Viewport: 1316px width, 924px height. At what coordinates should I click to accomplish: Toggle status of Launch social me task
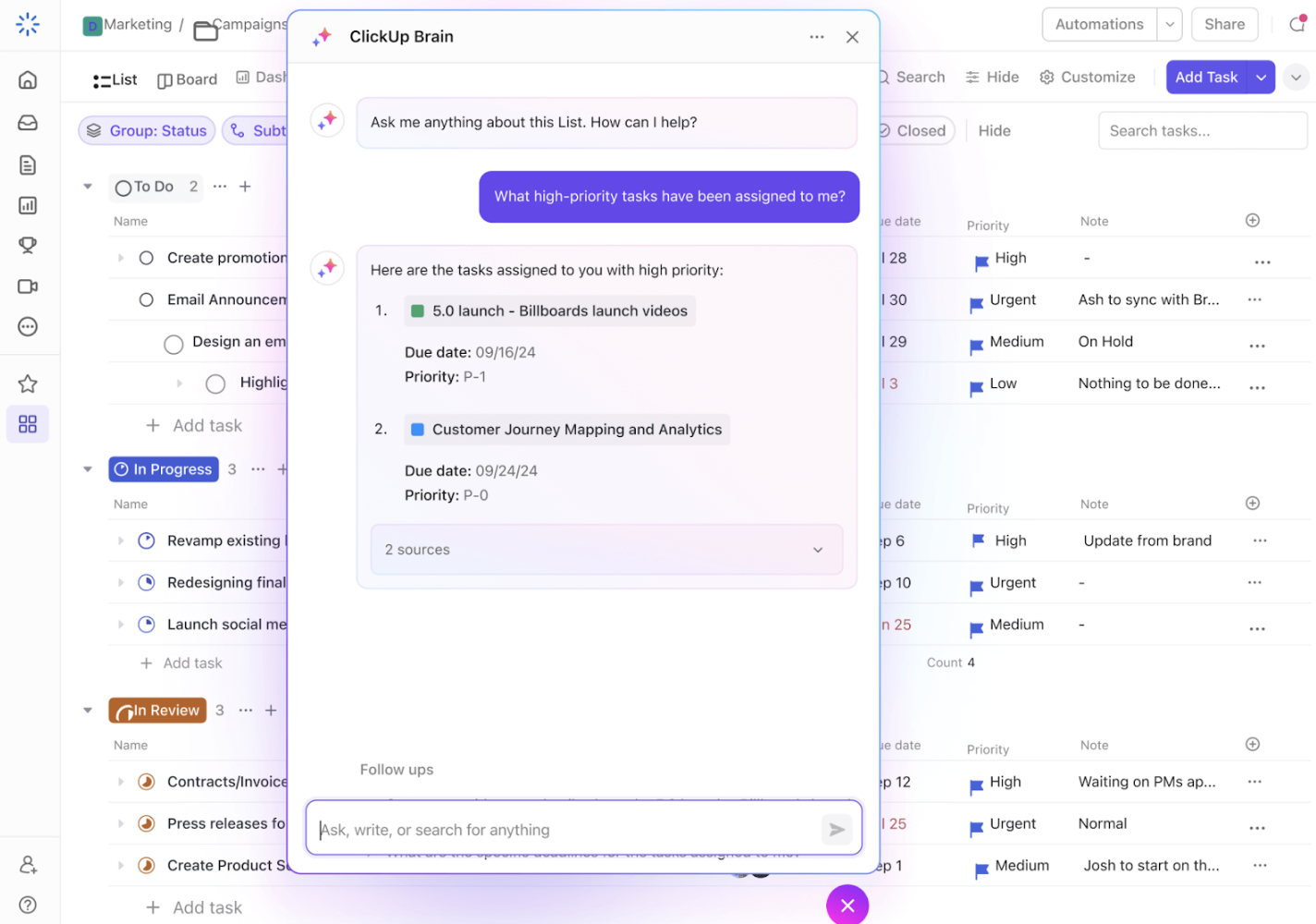(146, 624)
